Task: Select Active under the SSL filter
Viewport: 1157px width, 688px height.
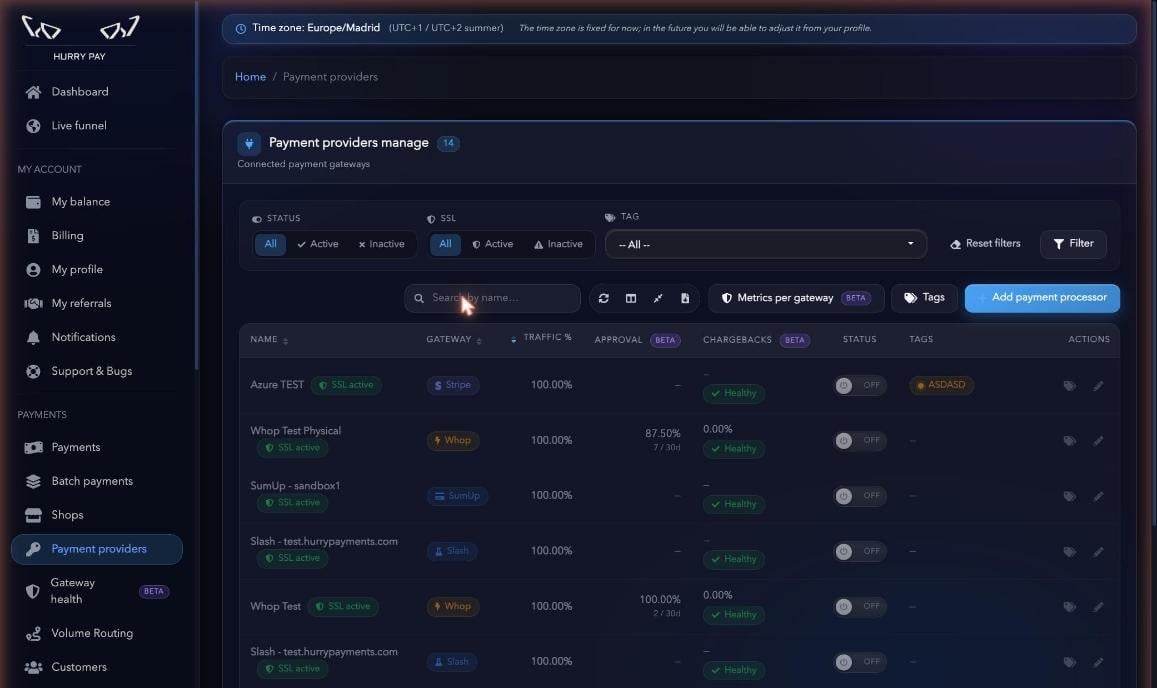Action: click(x=493, y=244)
